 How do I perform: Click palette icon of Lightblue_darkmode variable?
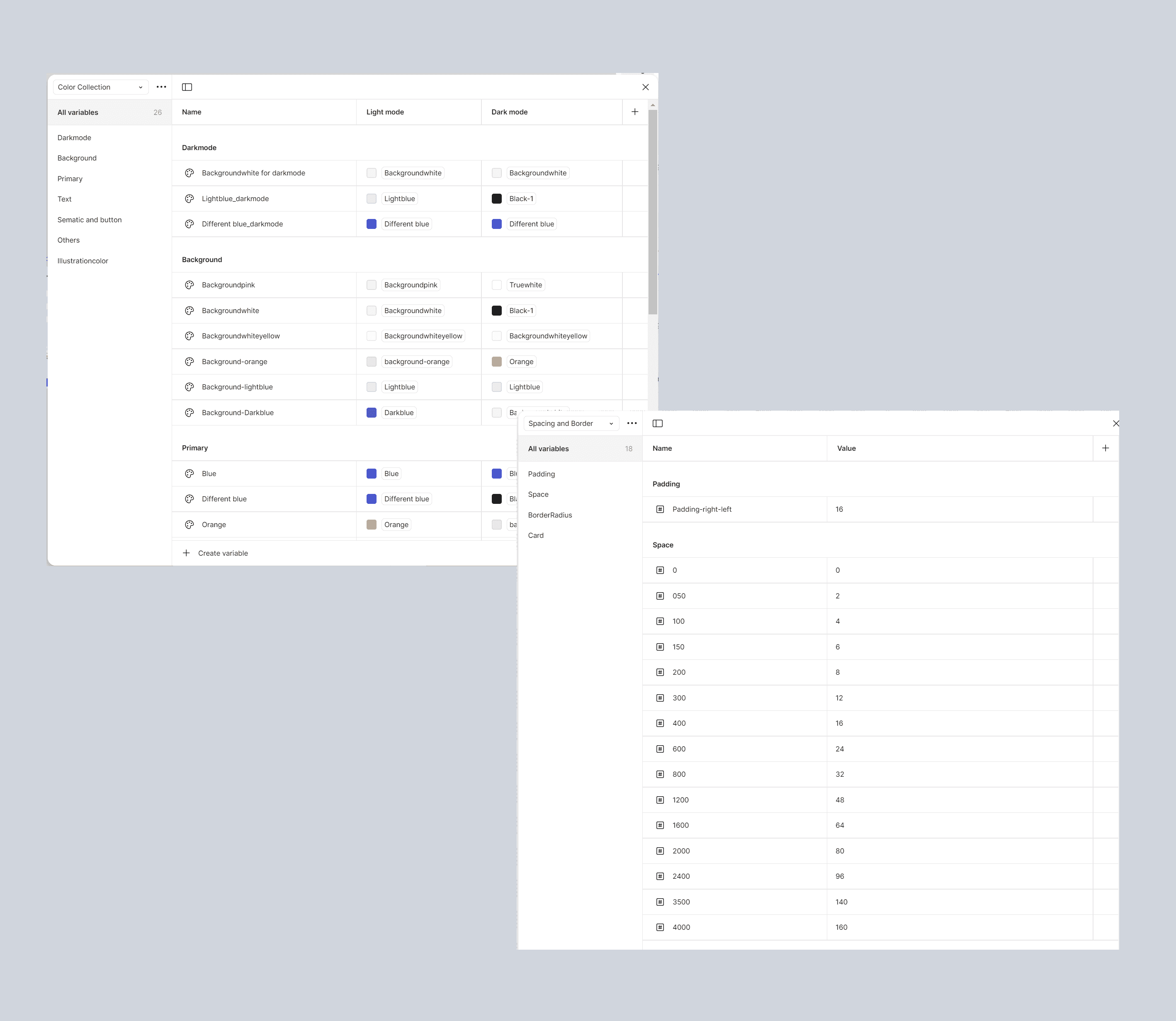[x=190, y=199]
